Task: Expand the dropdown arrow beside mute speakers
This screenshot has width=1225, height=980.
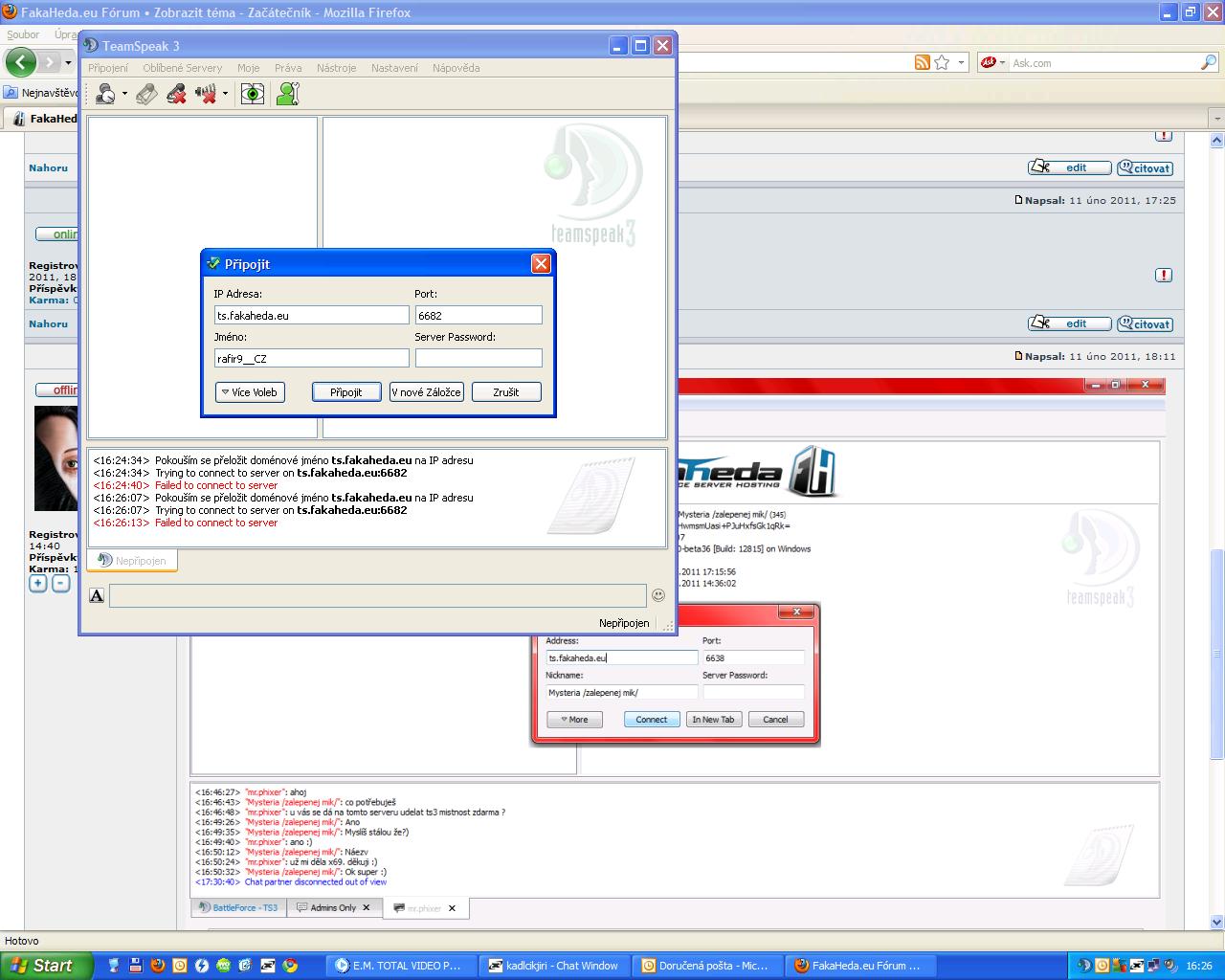Action: click(226, 94)
